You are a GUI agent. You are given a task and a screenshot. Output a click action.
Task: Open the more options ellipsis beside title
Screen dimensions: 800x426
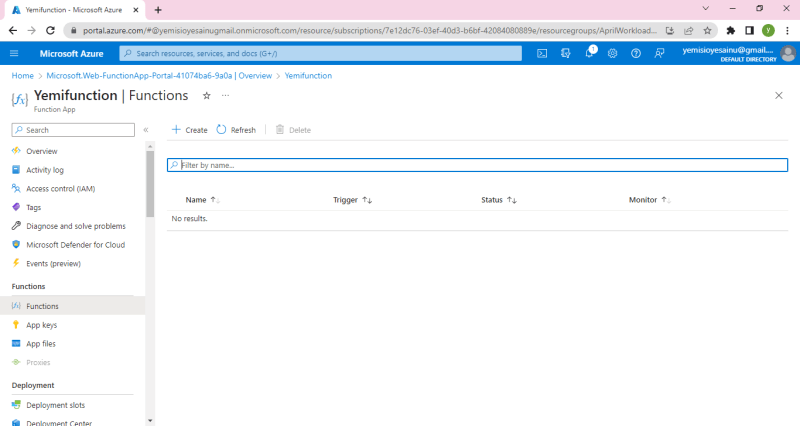(226, 95)
